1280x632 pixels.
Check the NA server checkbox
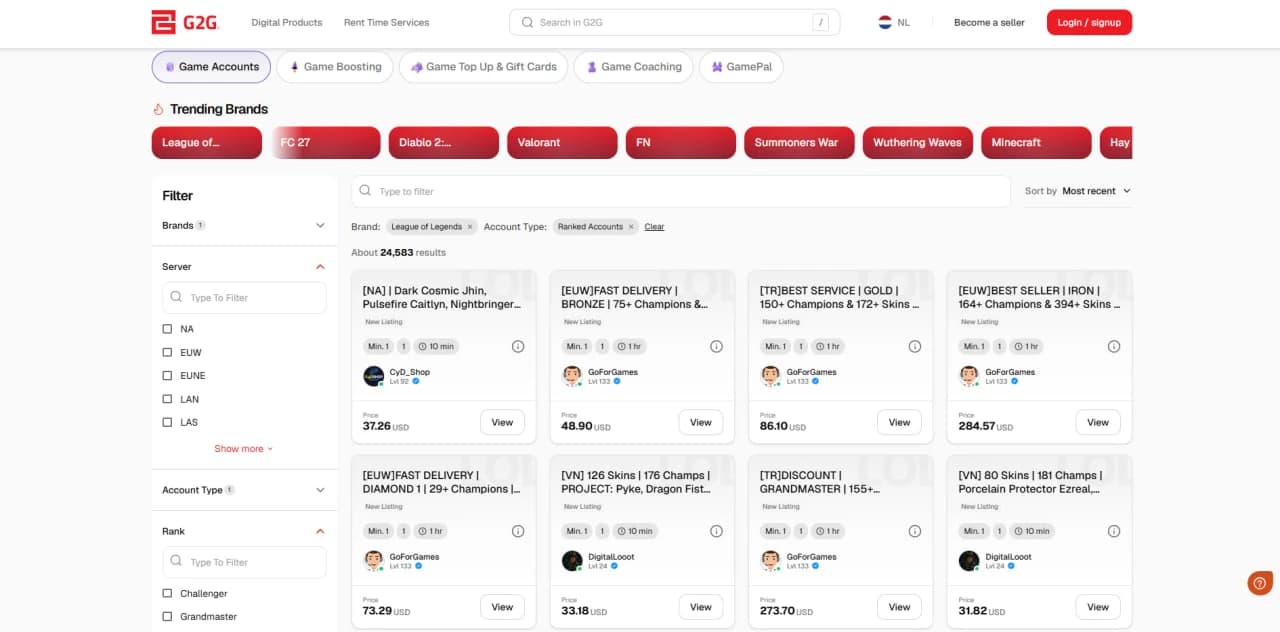pyautogui.click(x=167, y=329)
